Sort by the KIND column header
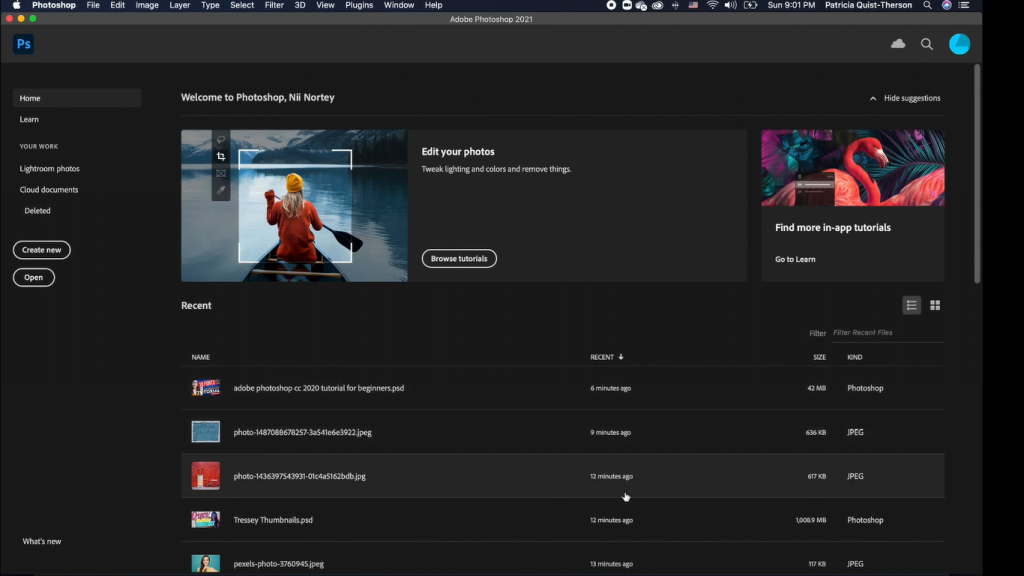The image size is (1024, 576). 855,357
